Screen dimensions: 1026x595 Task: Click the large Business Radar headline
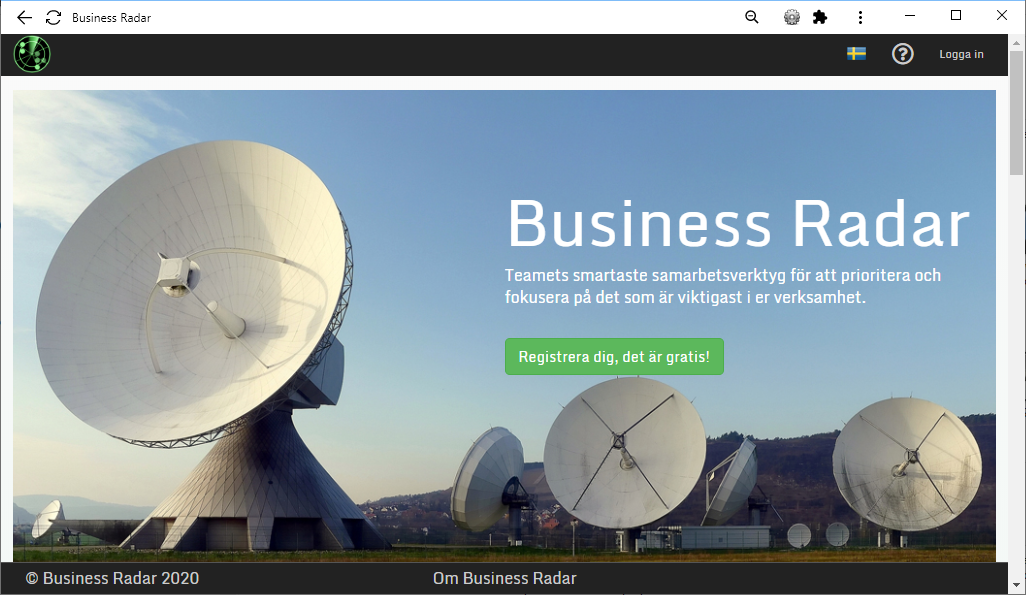738,224
